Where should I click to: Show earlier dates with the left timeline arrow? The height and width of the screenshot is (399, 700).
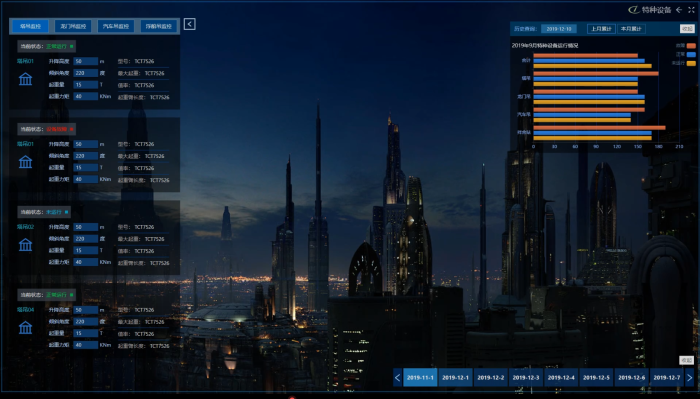coord(397,378)
